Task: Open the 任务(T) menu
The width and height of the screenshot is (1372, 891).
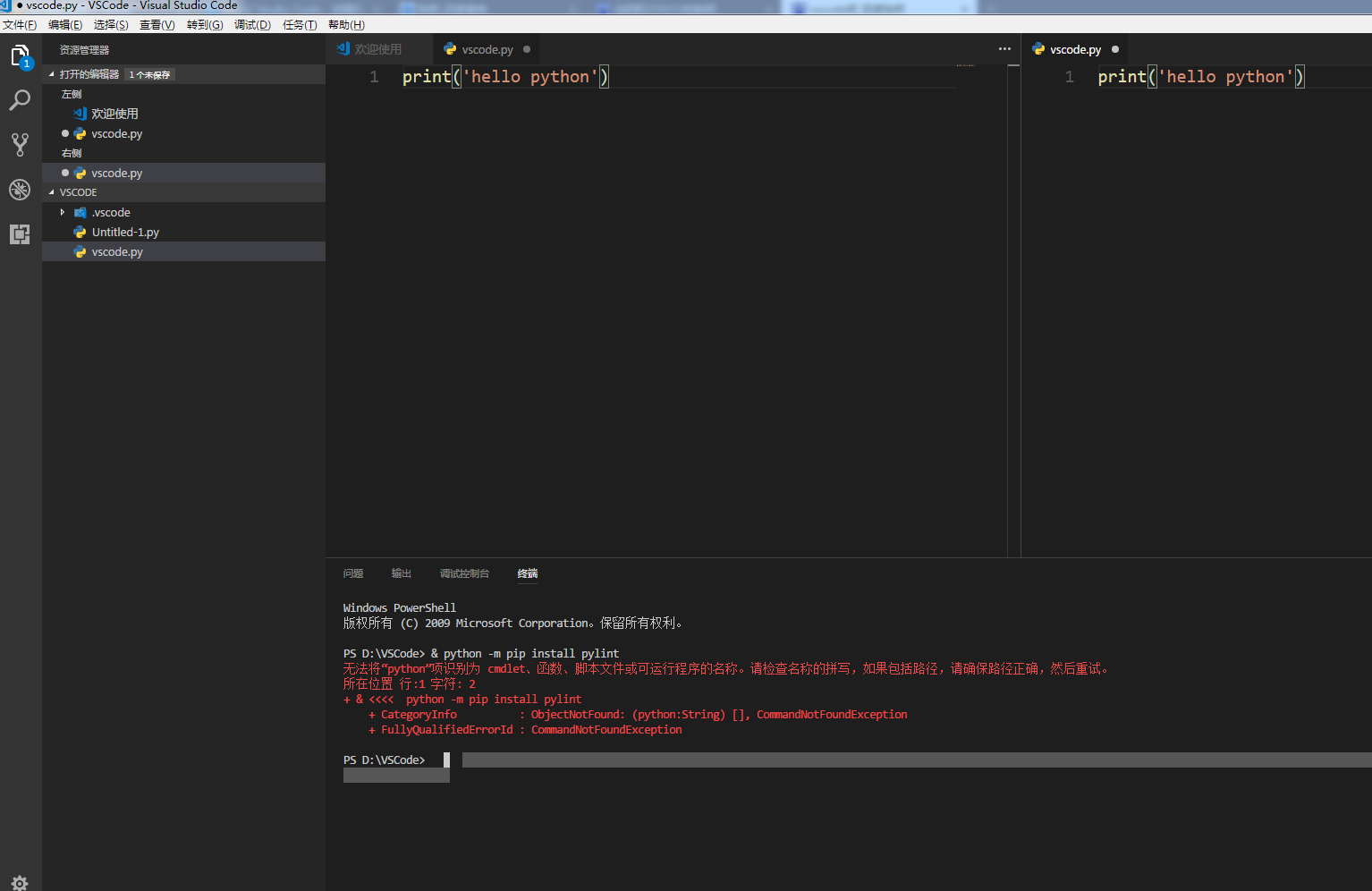Action: pos(300,25)
